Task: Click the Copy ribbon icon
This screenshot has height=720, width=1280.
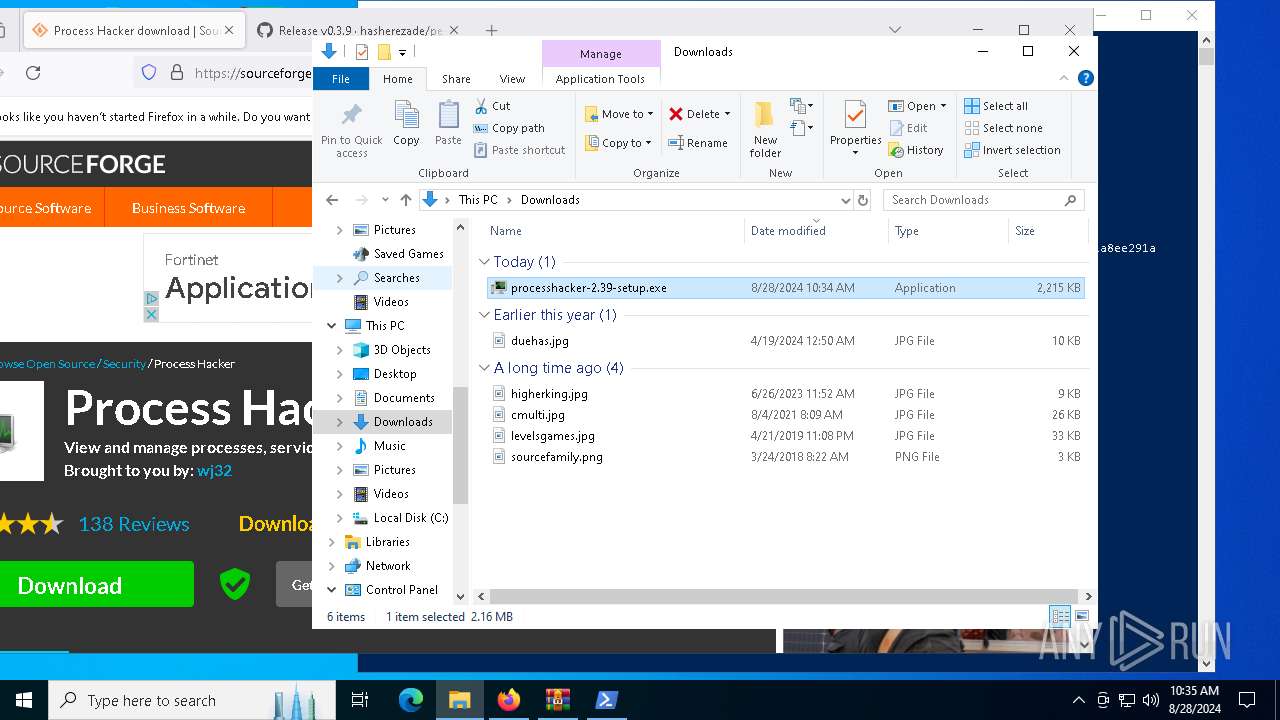Action: tap(406, 115)
